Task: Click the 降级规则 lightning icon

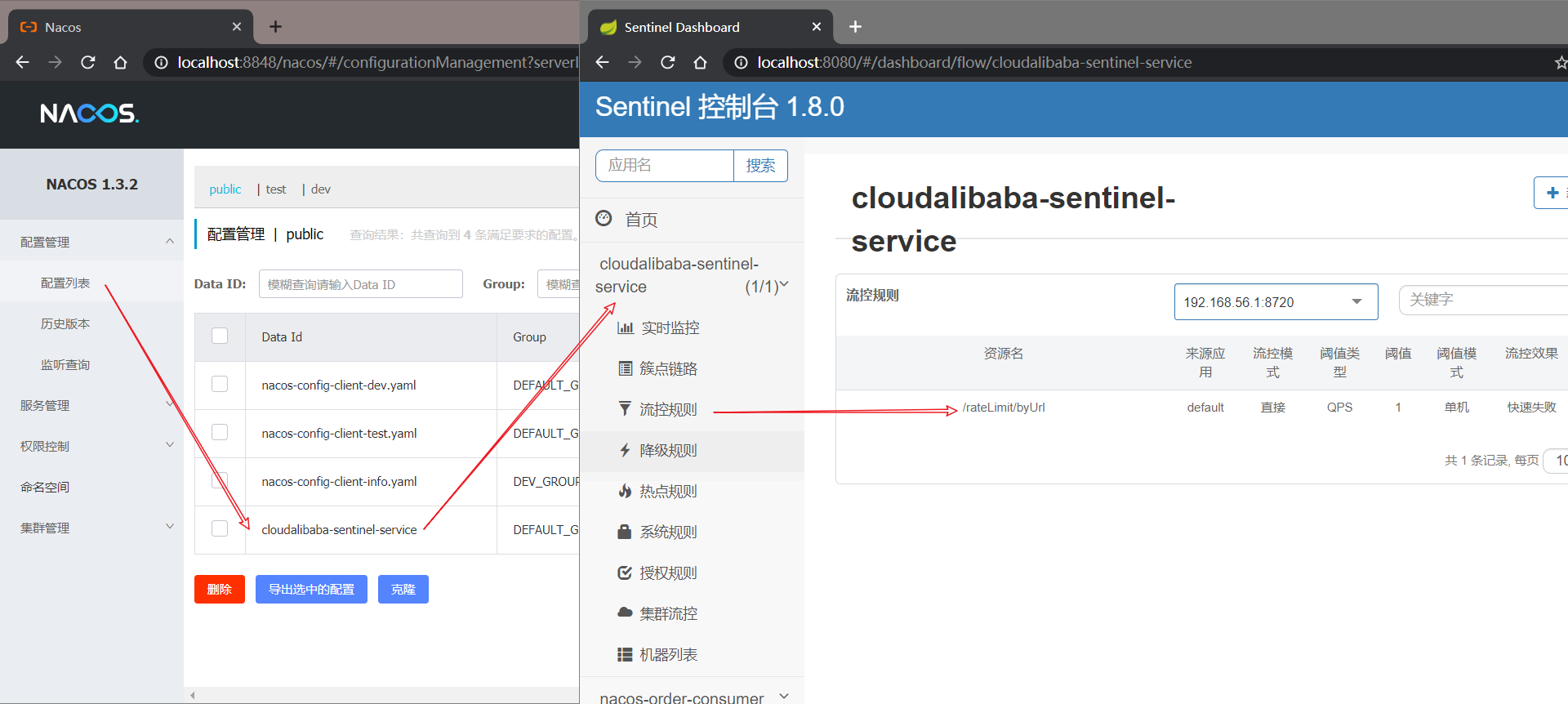Action: (625, 450)
